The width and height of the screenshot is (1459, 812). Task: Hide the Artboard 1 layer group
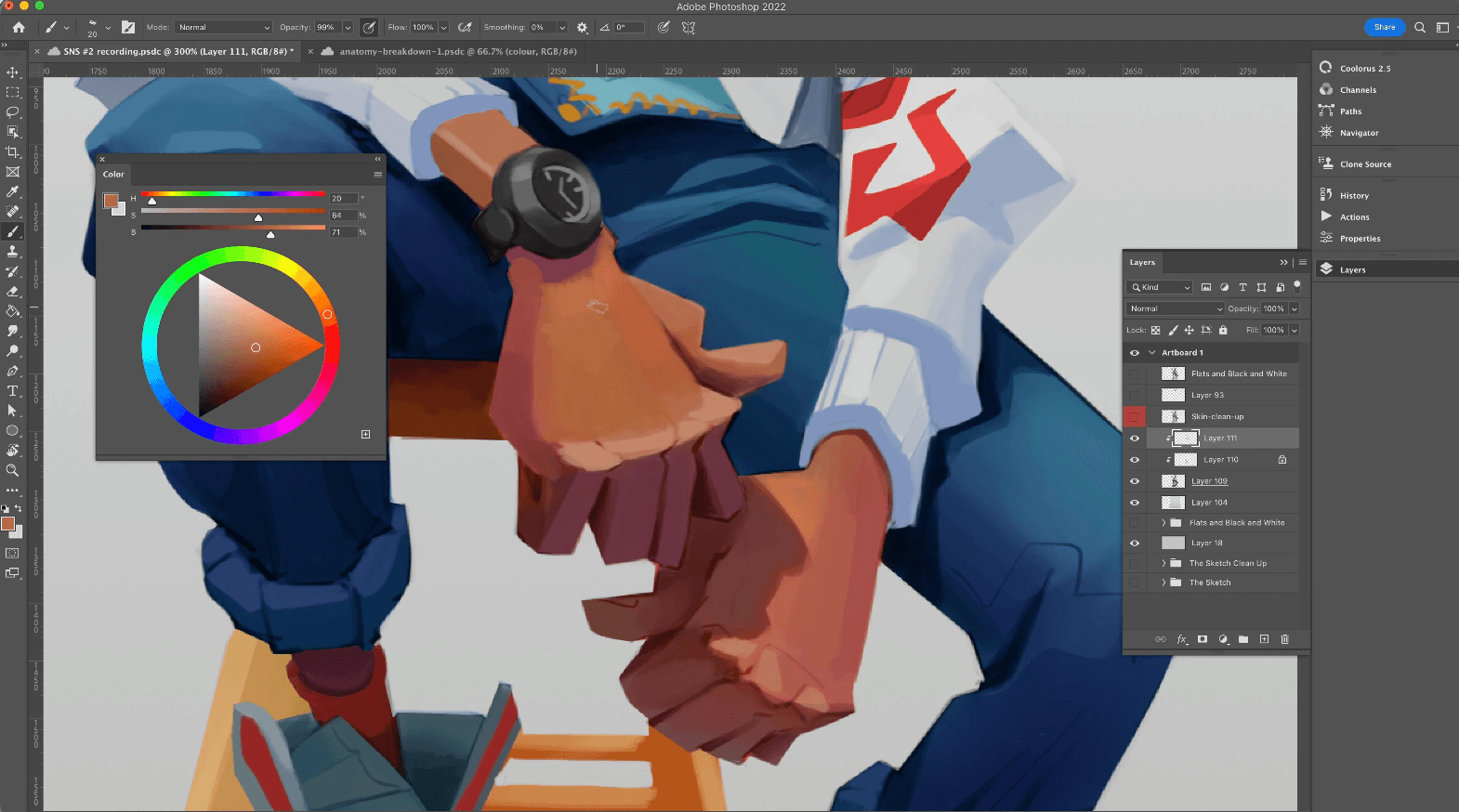tap(1135, 353)
